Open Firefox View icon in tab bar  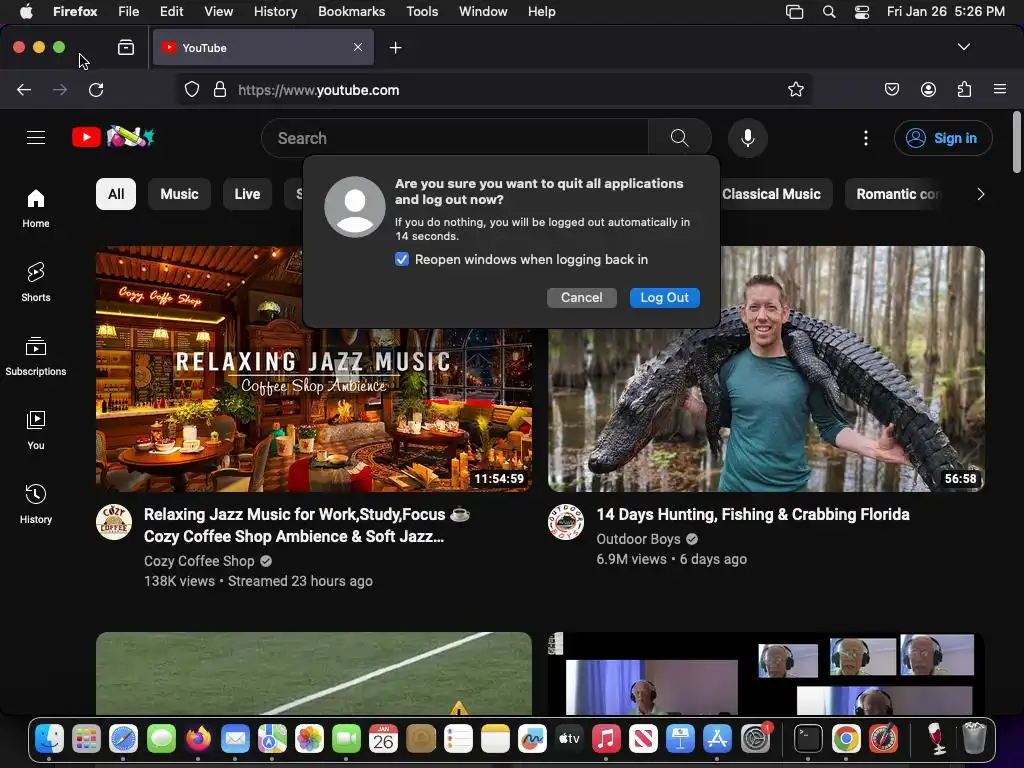(126, 47)
